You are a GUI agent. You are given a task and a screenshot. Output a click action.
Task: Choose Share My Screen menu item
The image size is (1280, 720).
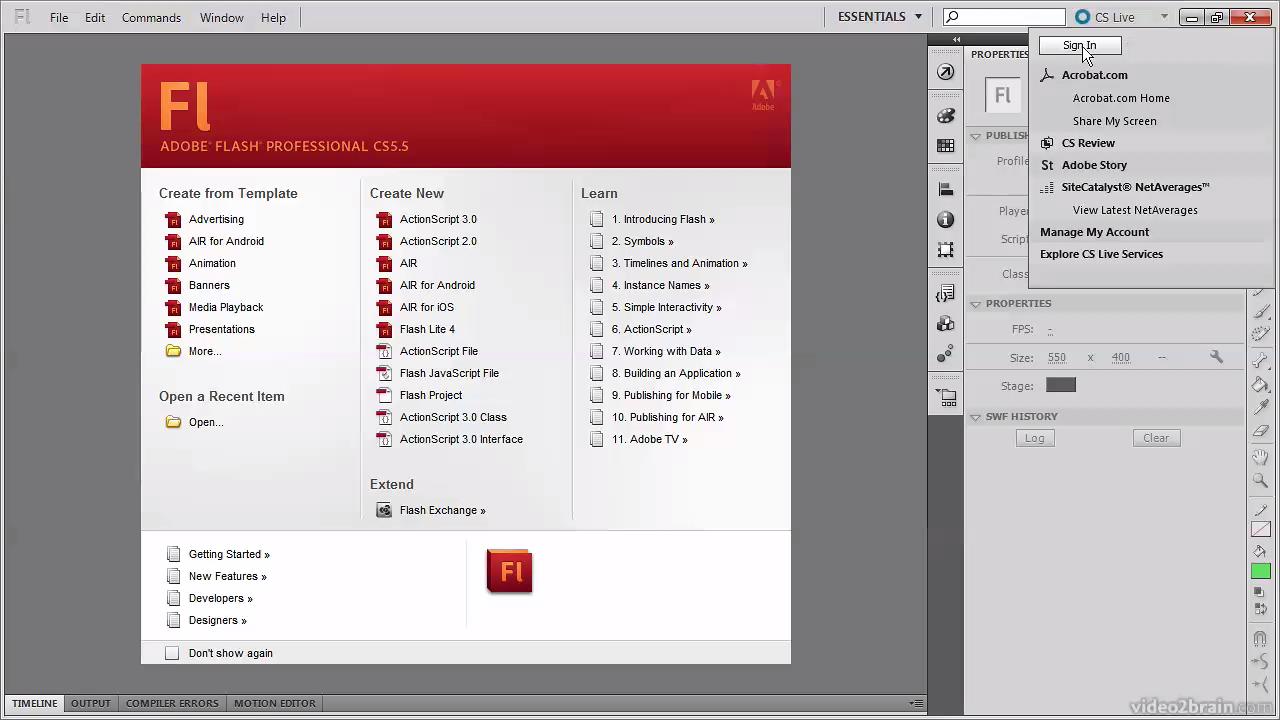[1114, 121]
